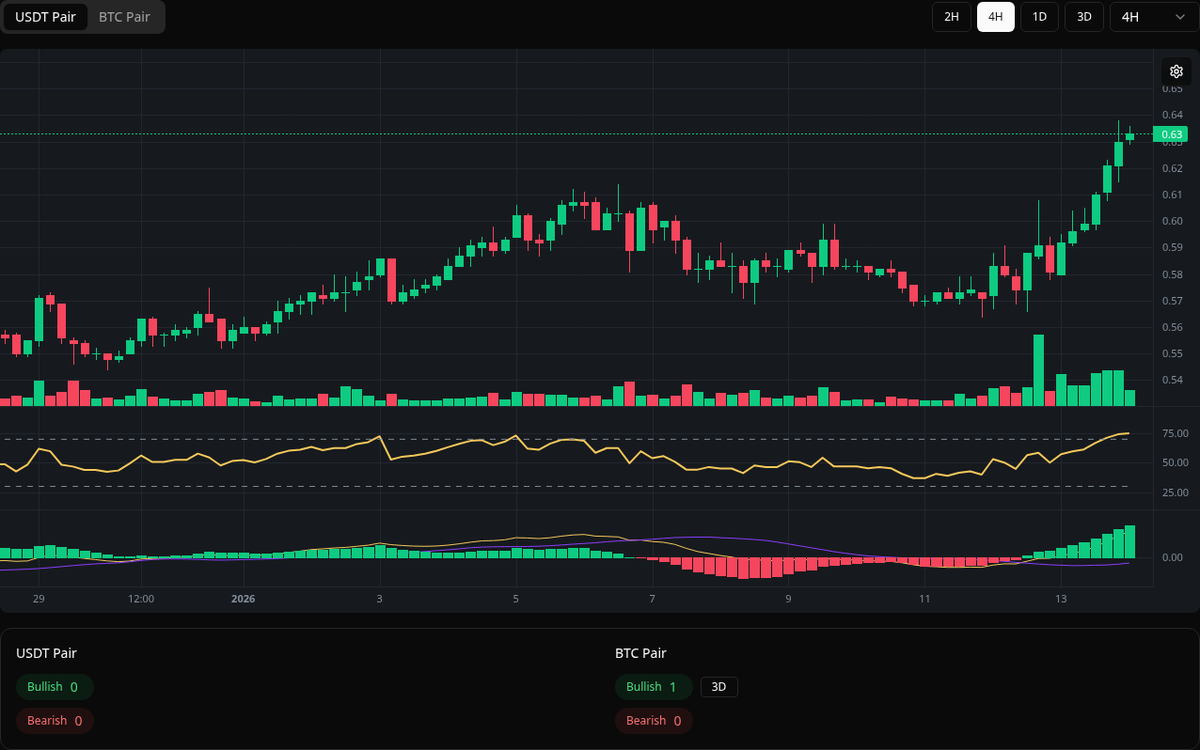1200x750 pixels.
Task: Click the latest green candlestick
Action: pos(1129,137)
